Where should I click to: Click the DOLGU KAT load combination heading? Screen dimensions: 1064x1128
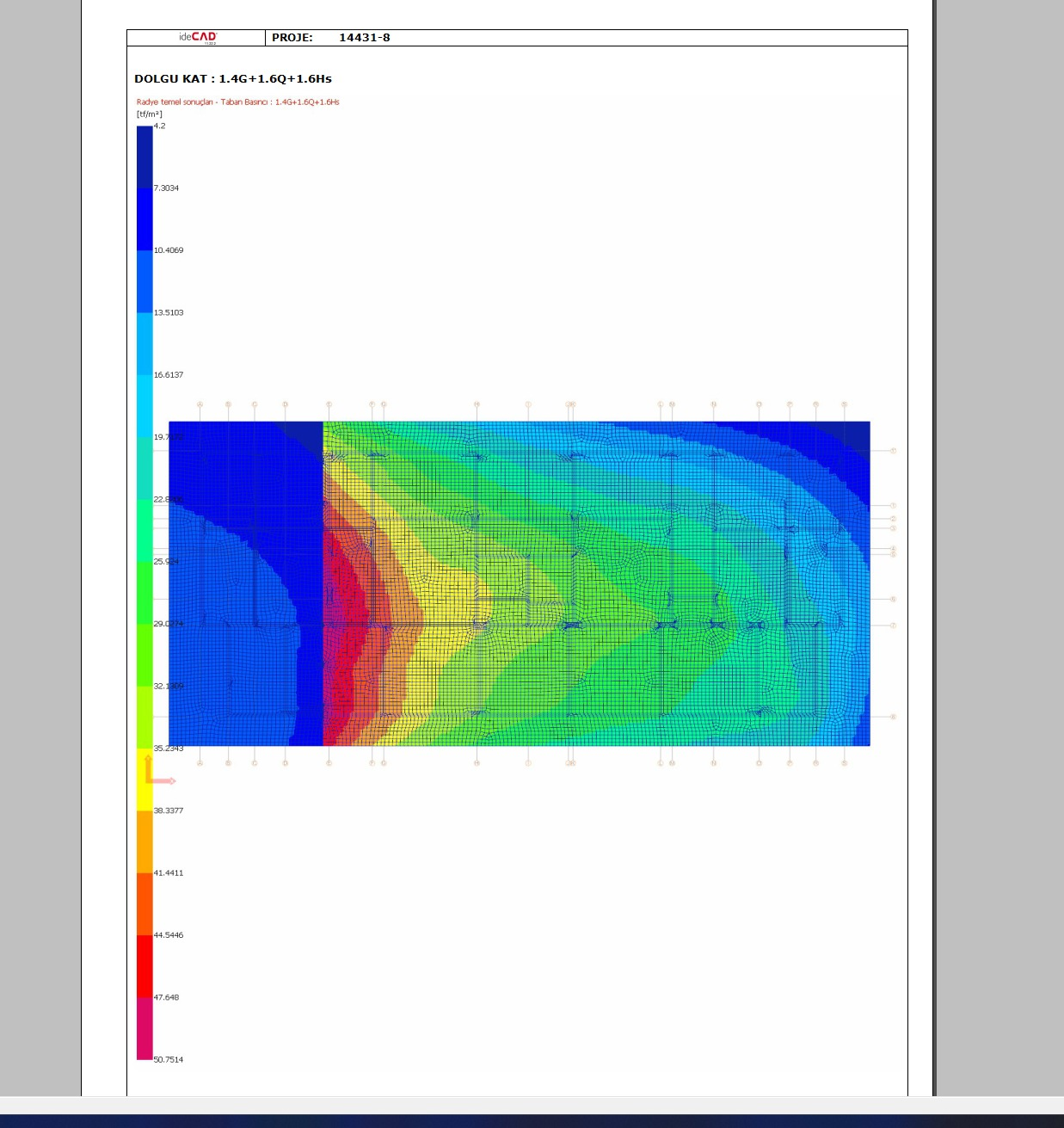click(233, 78)
